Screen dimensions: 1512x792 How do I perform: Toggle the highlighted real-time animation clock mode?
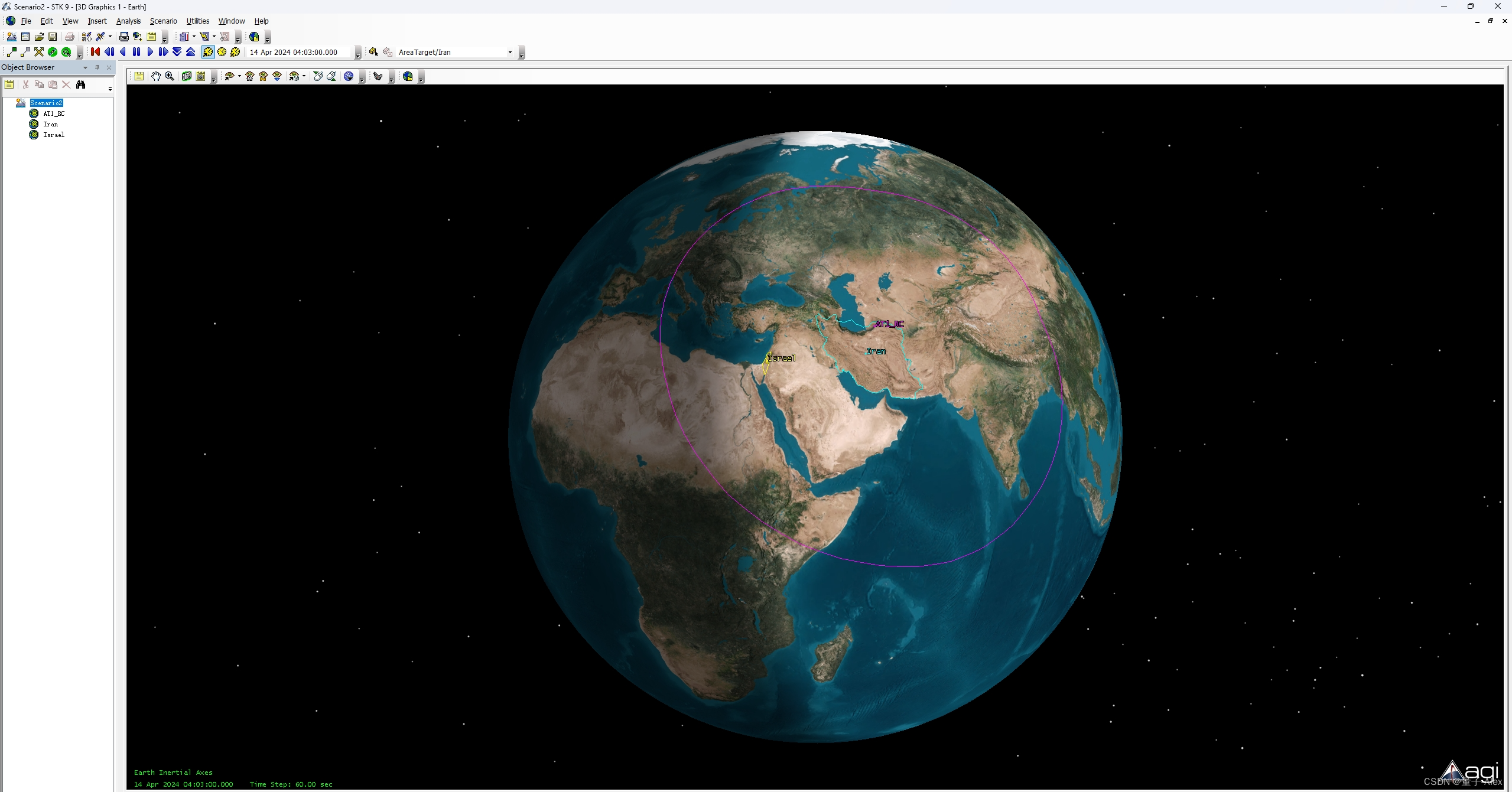click(x=208, y=52)
